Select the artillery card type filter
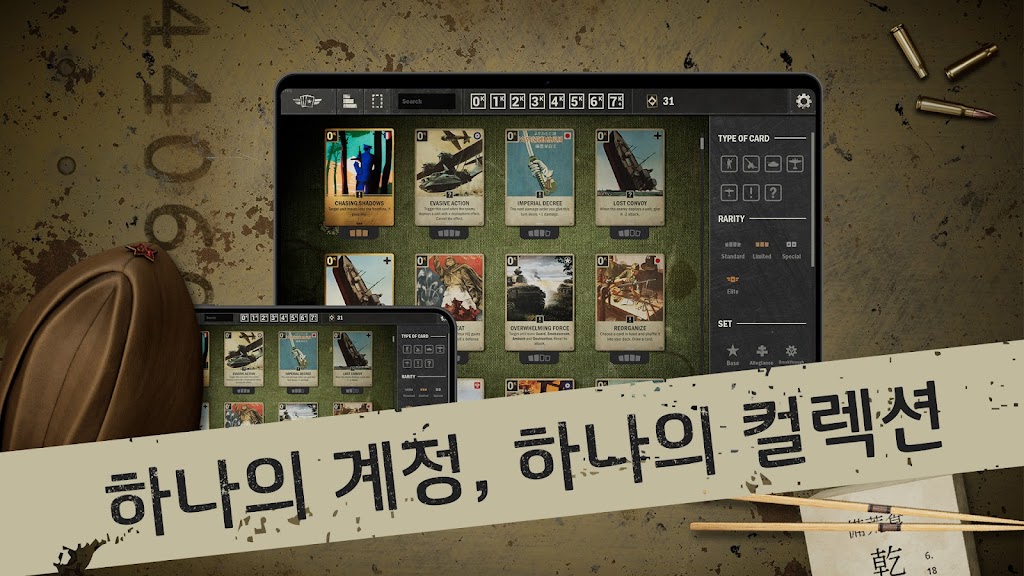The height and width of the screenshot is (576, 1024). pos(751,163)
